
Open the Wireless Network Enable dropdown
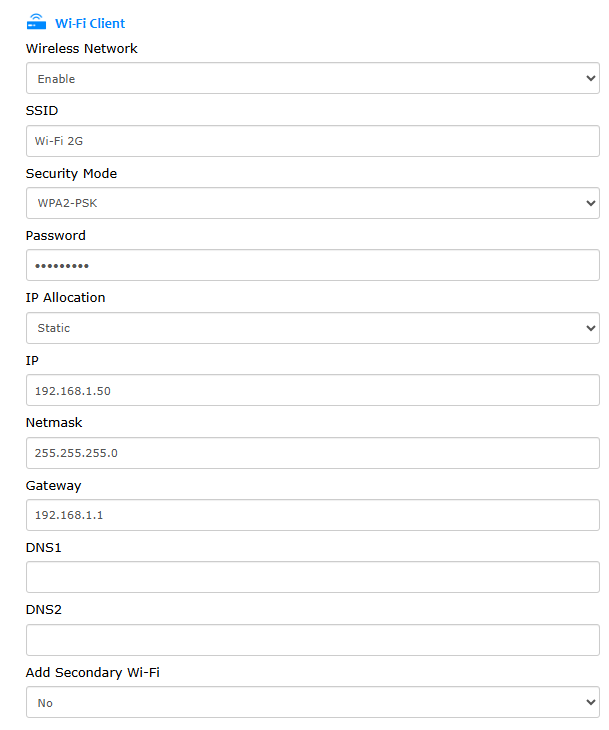(312, 78)
